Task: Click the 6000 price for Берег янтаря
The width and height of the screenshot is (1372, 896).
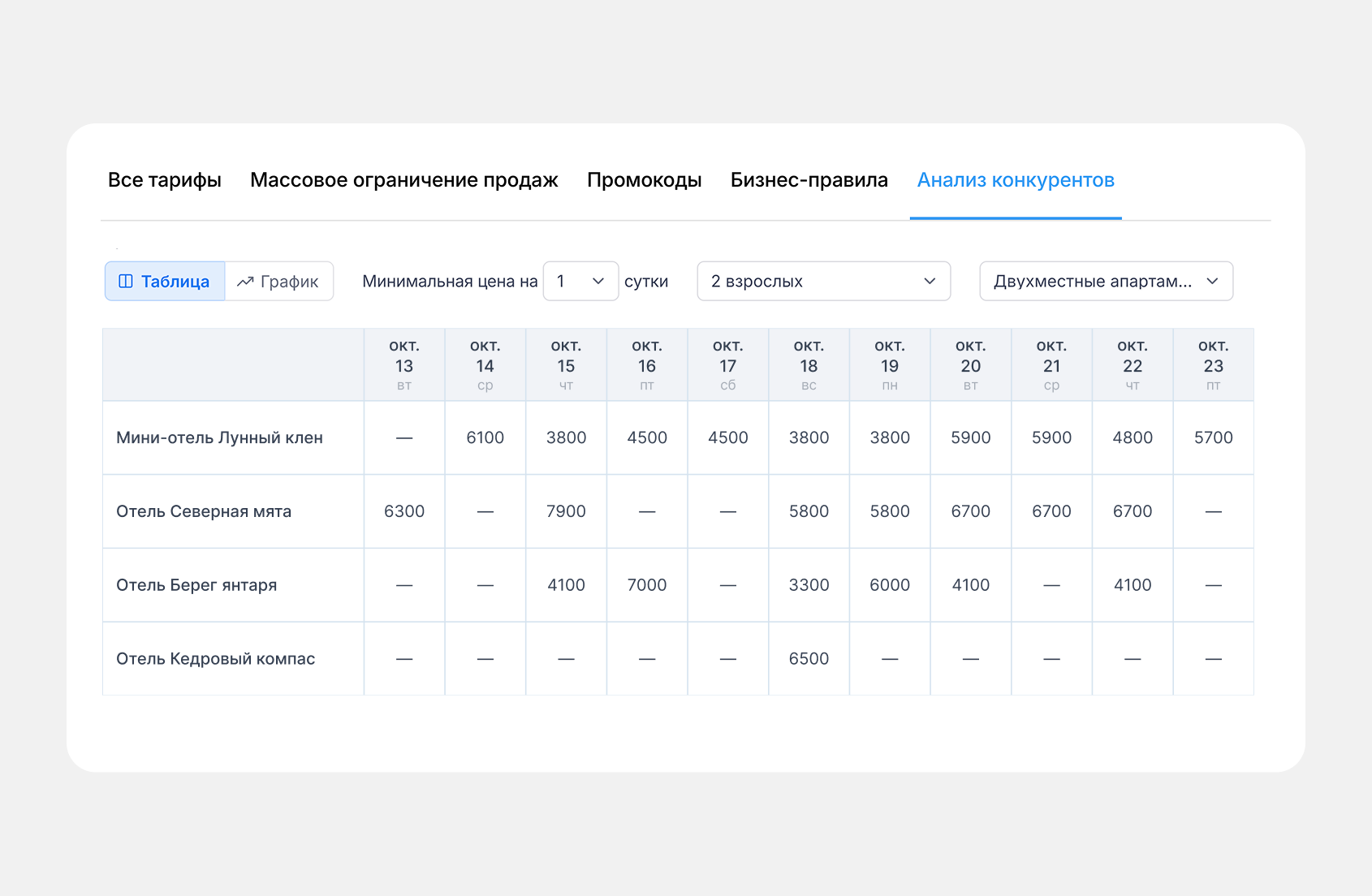Action: coord(890,585)
